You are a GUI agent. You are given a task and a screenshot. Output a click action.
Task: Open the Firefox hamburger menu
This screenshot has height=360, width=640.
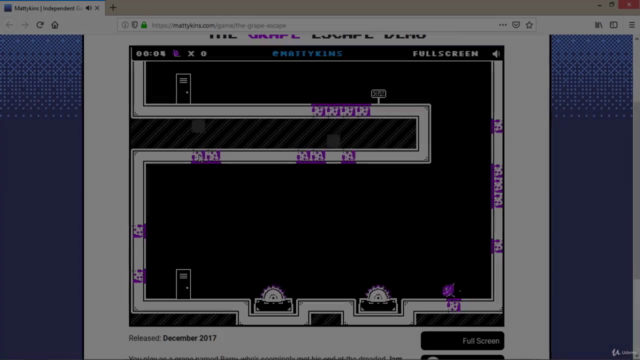(x=631, y=25)
